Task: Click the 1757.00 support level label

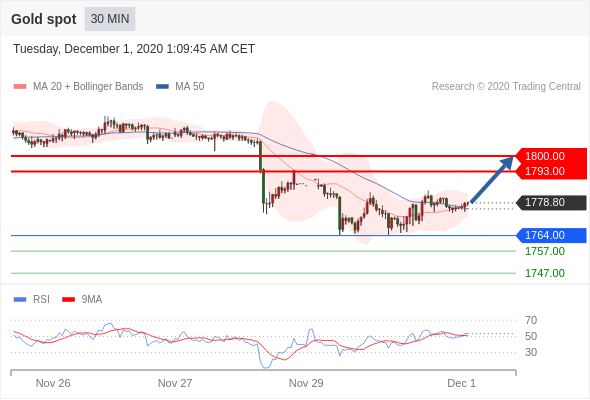Action: click(x=545, y=251)
